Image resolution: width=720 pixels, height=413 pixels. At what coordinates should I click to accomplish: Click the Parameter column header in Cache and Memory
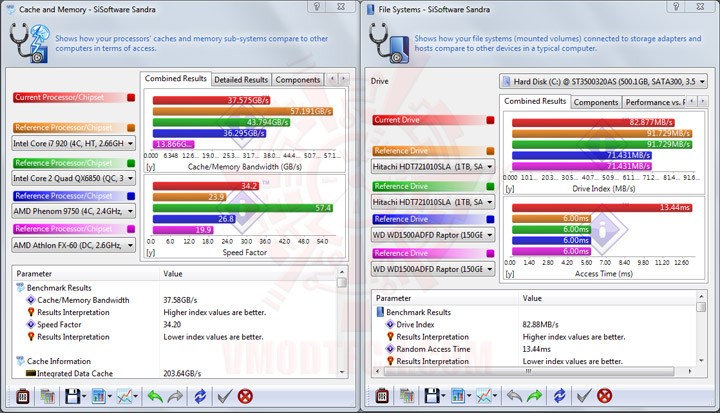pyautogui.click(x=86, y=274)
